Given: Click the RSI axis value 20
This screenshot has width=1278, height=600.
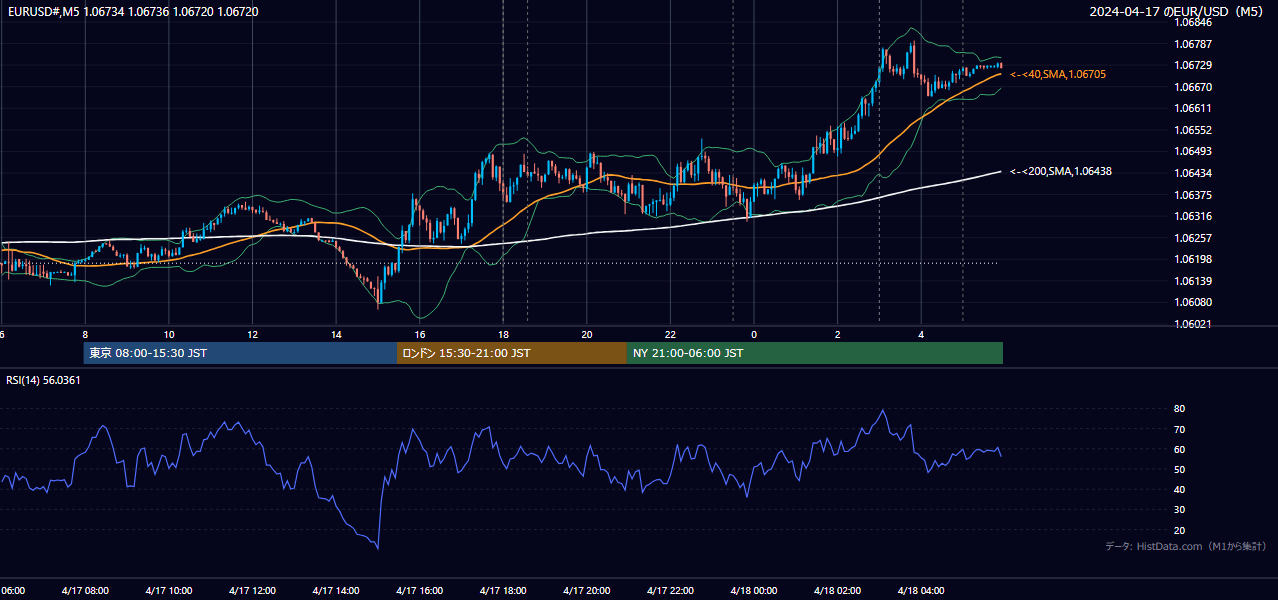Looking at the screenshot, I should 1179,530.
